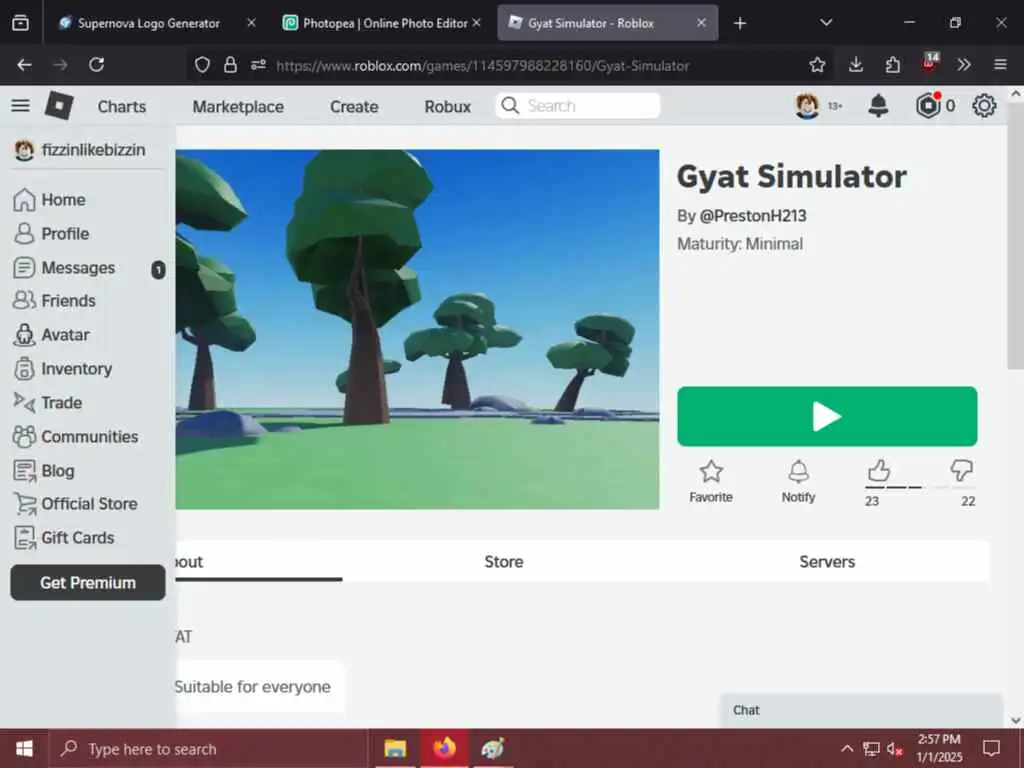Click the shield tracking protection icon
Image resolution: width=1024 pixels, height=768 pixels.
point(202,65)
